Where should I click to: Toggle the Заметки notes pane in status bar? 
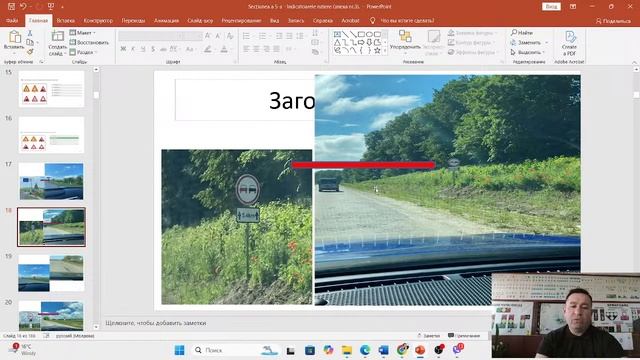[428, 336]
